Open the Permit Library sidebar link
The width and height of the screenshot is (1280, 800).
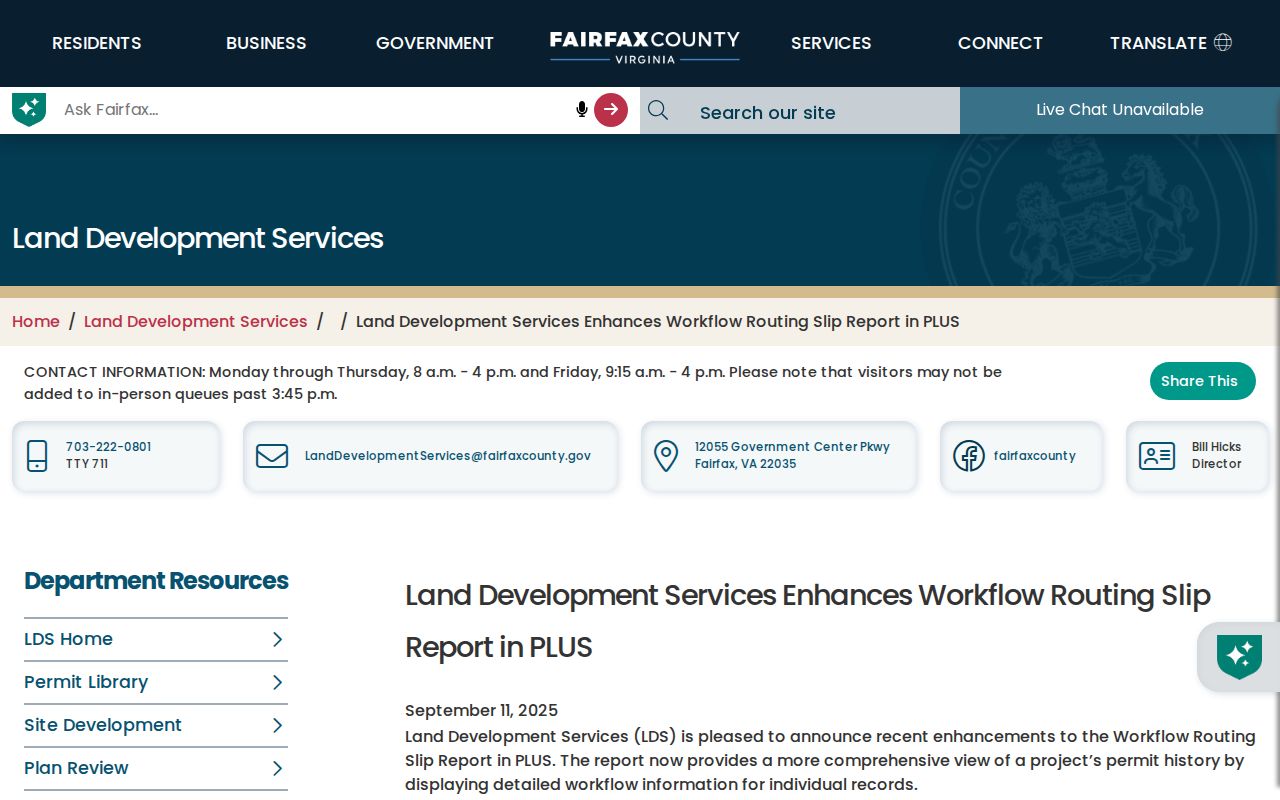(x=86, y=682)
